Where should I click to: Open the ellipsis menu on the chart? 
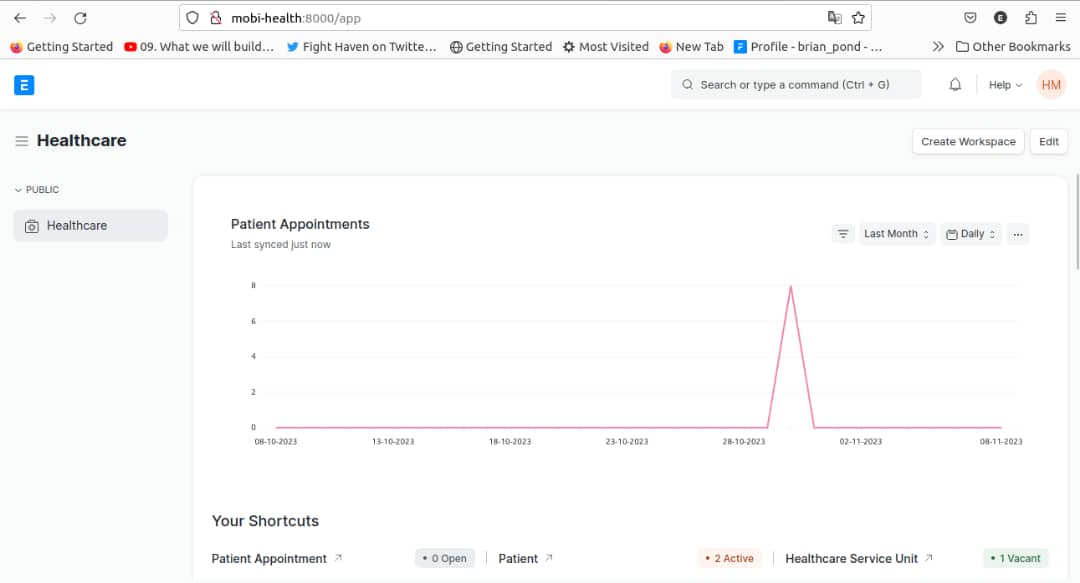click(x=1018, y=233)
